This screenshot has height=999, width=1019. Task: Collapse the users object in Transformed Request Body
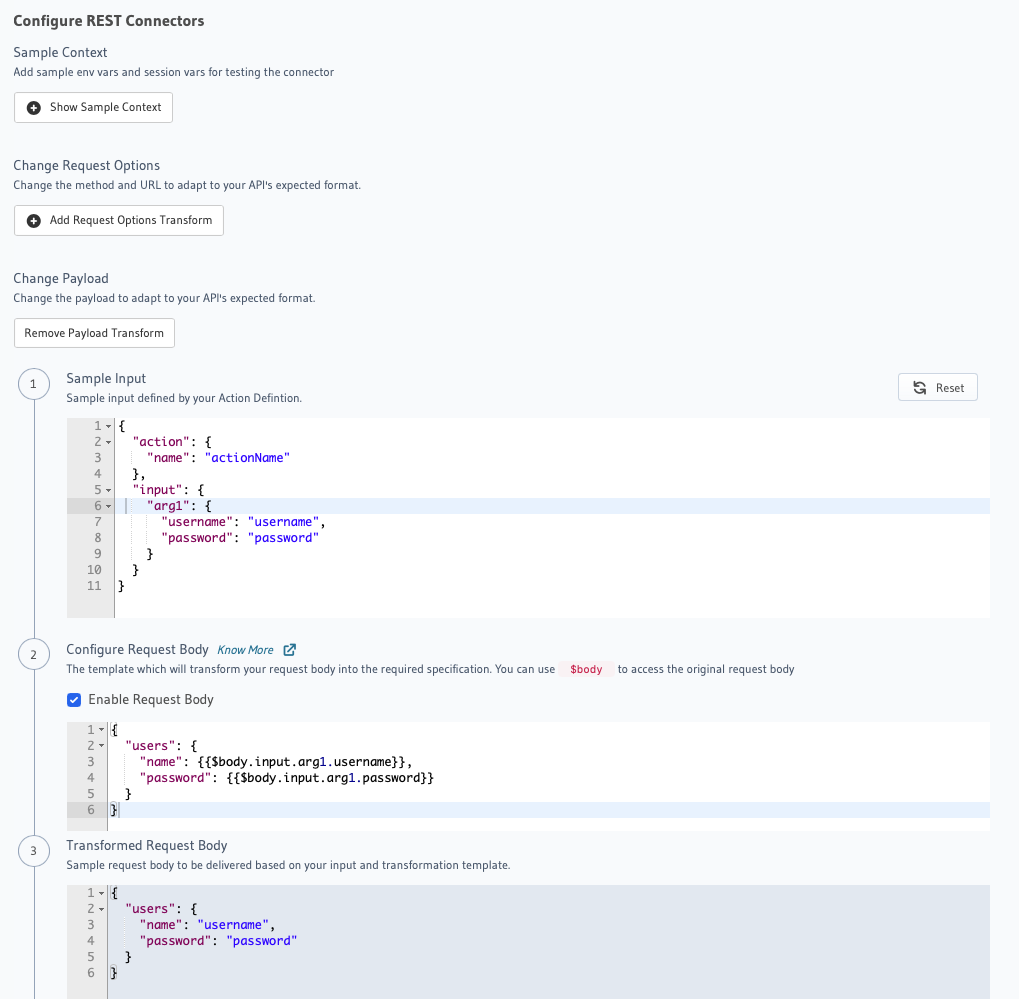(x=103, y=908)
